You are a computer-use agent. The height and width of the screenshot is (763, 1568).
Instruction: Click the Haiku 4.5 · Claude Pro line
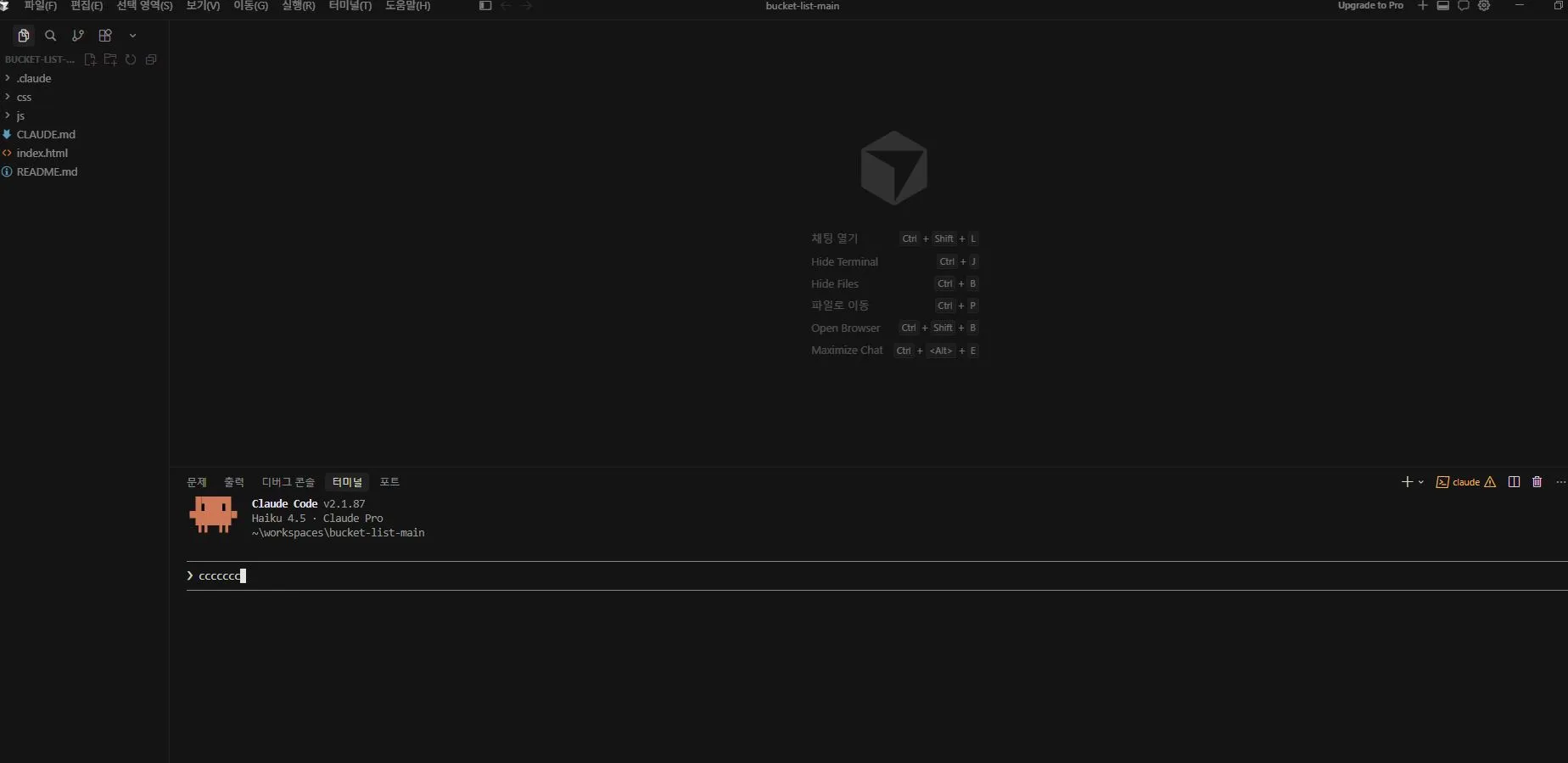pos(317,518)
